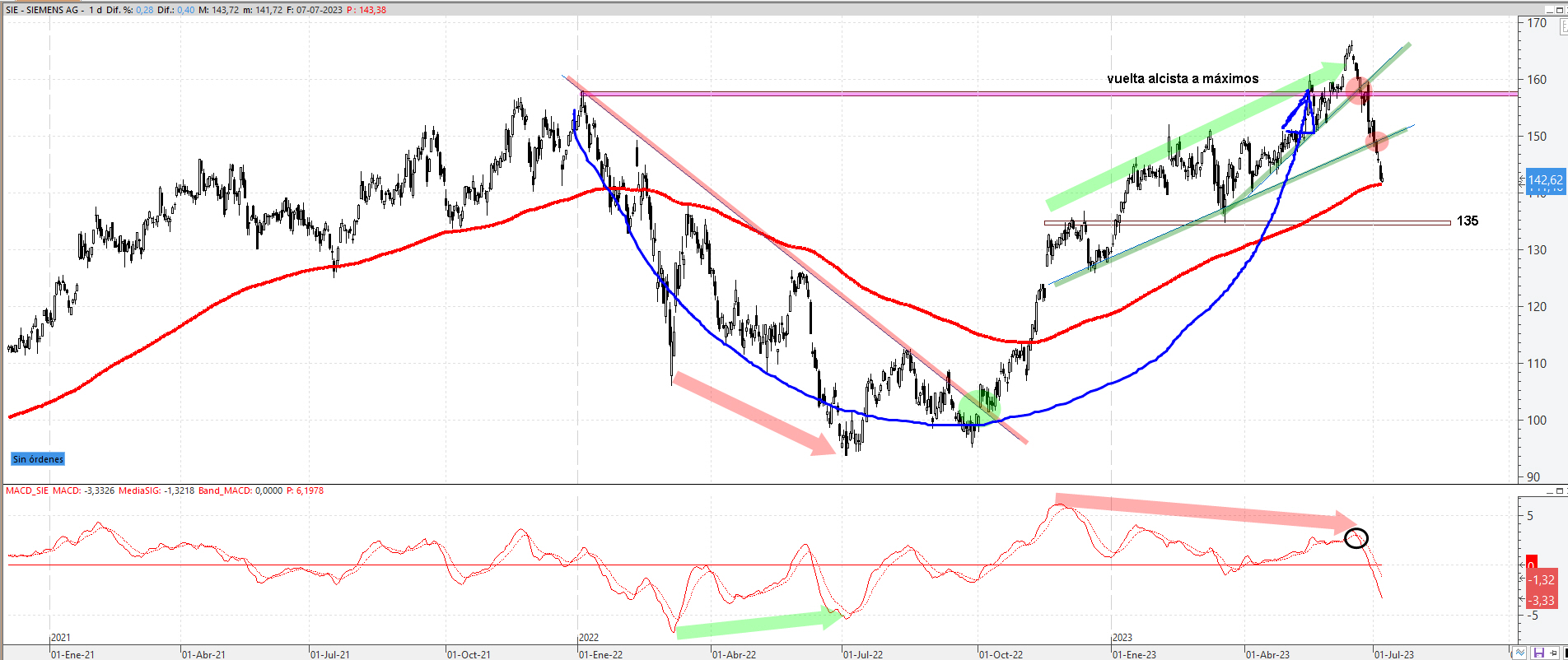Click the -3,33 MACD value tag

[1542, 601]
